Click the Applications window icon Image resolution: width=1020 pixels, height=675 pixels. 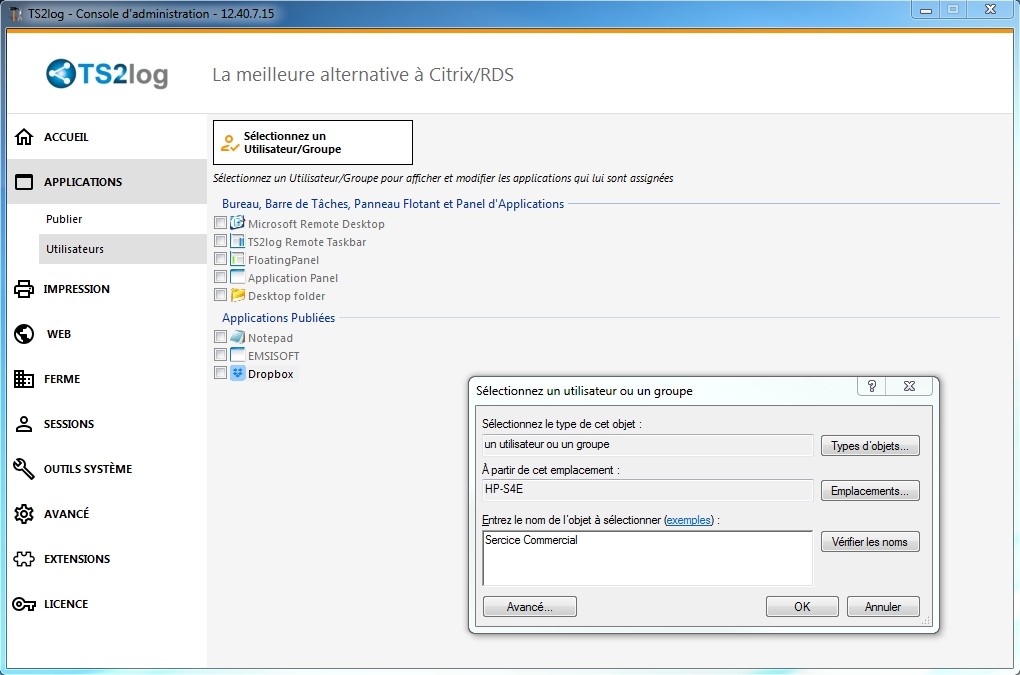pos(24,182)
